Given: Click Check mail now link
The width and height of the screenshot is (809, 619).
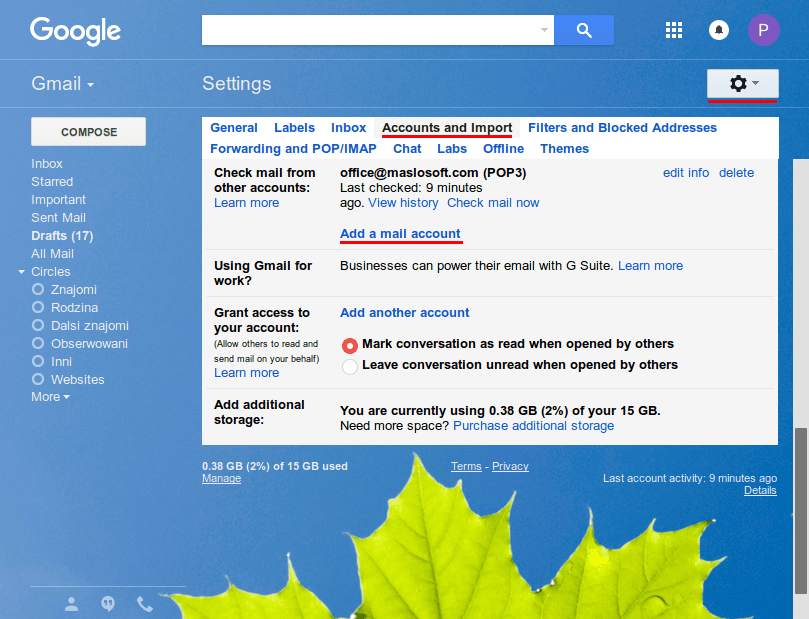Looking at the screenshot, I should tap(493, 203).
